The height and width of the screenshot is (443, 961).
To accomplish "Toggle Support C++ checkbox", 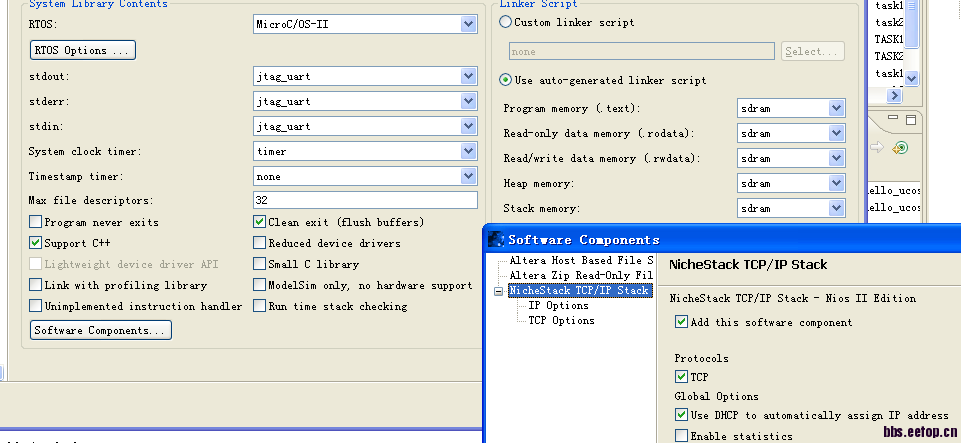I will [x=36, y=243].
